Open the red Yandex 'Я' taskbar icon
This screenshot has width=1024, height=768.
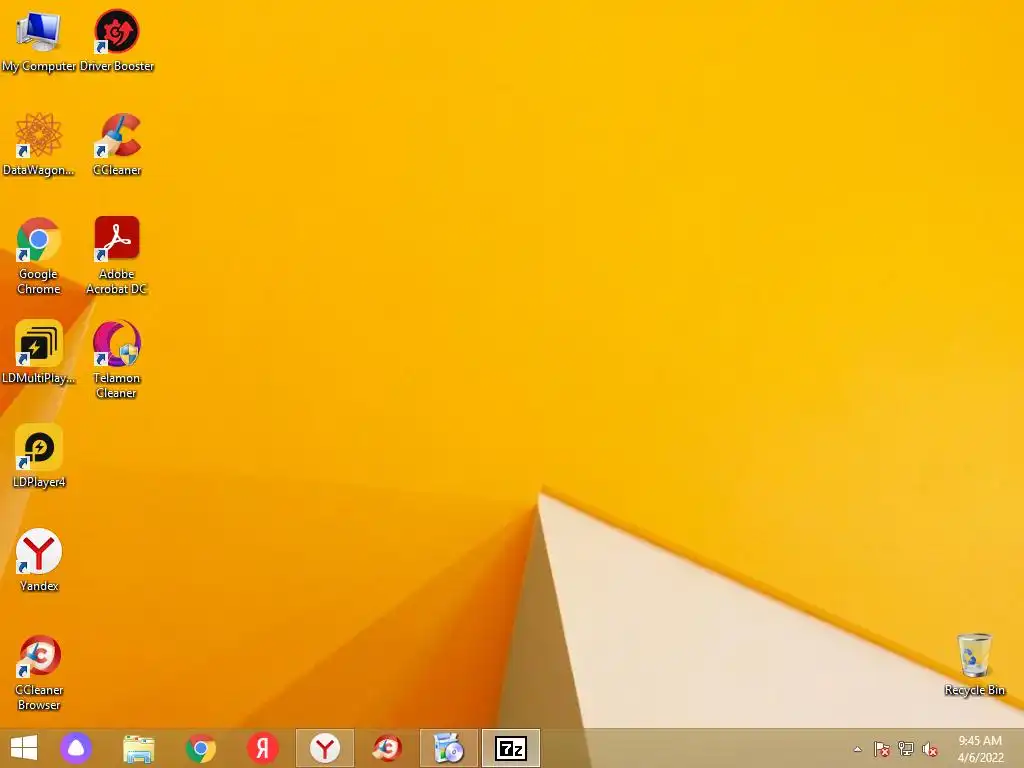tap(263, 748)
